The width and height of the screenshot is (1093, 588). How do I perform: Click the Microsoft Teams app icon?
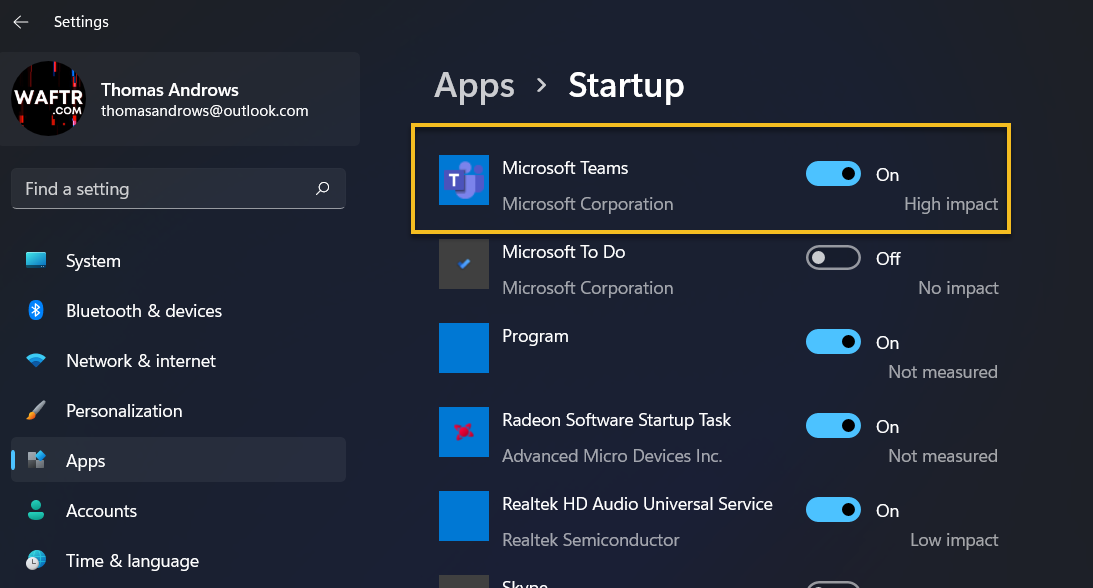pyautogui.click(x=464, y=180)
